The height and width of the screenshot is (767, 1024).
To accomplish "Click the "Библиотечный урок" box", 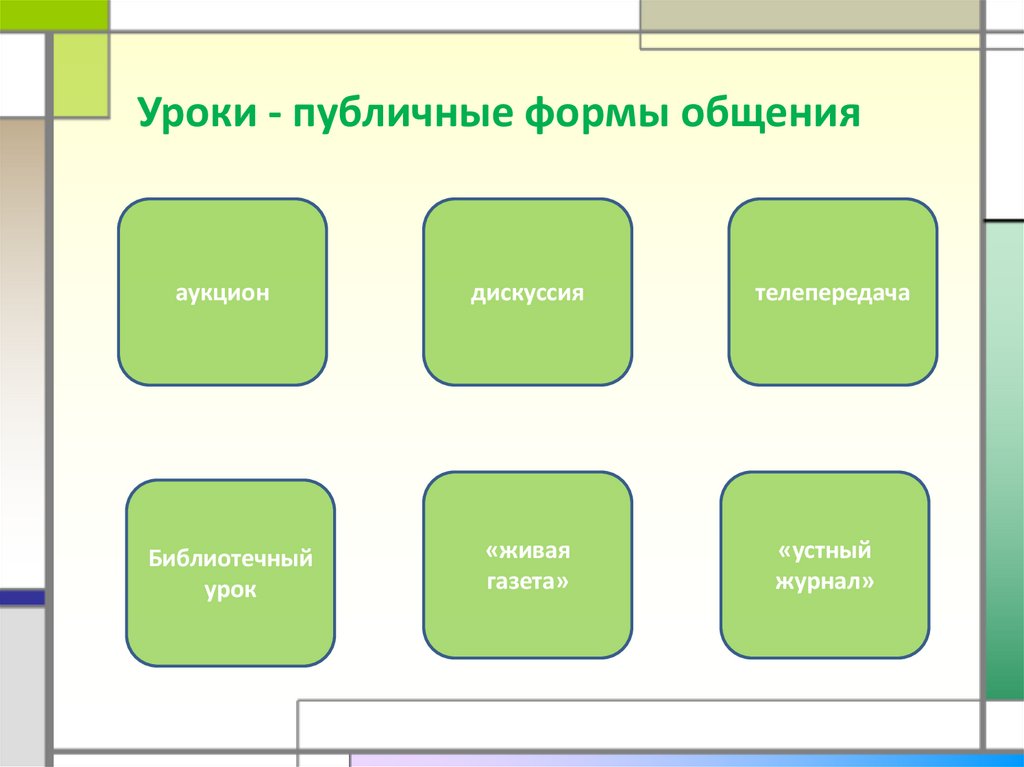I will [x=231, y=573].
